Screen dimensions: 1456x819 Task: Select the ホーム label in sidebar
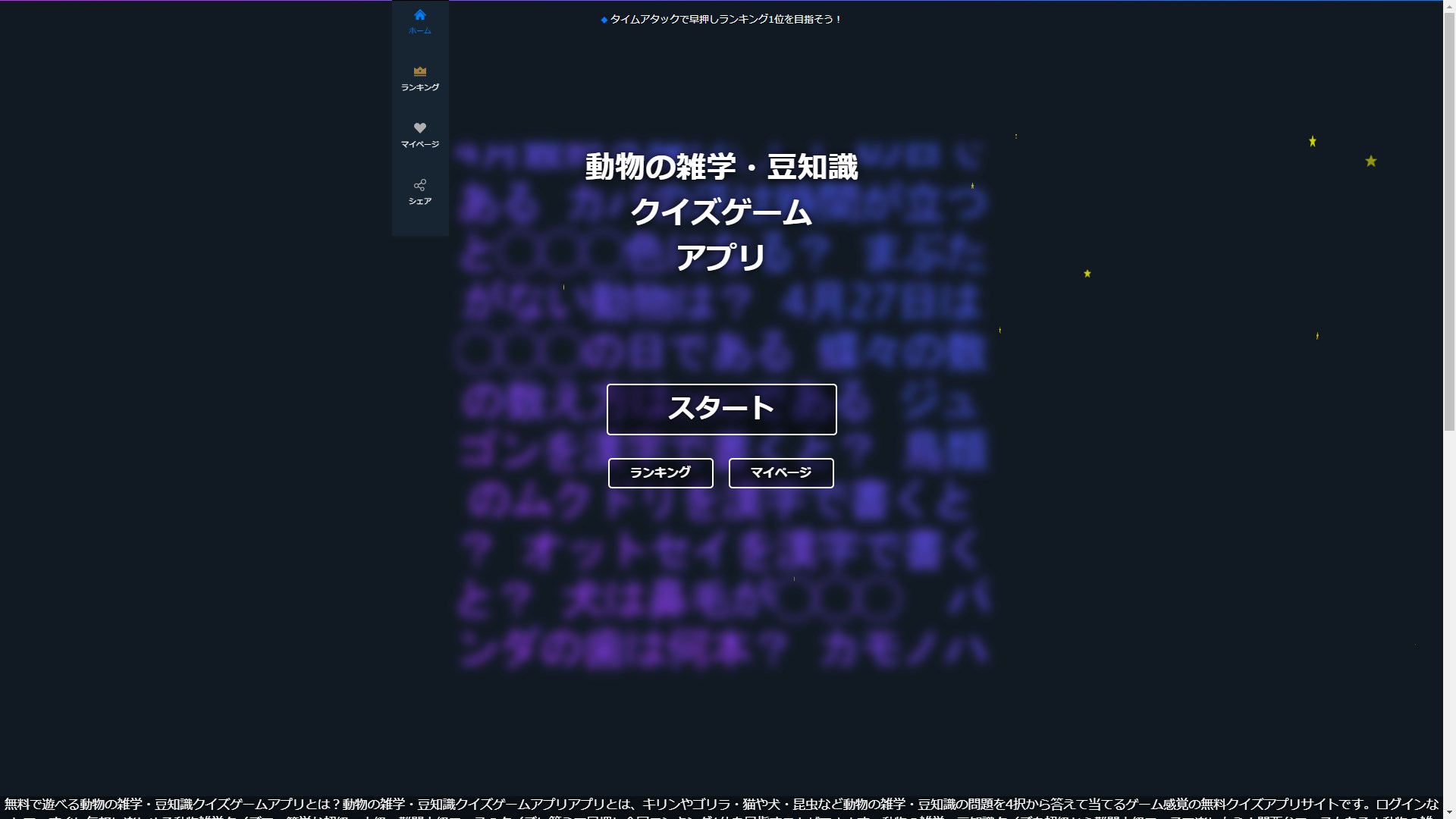[x=419, y=31]
